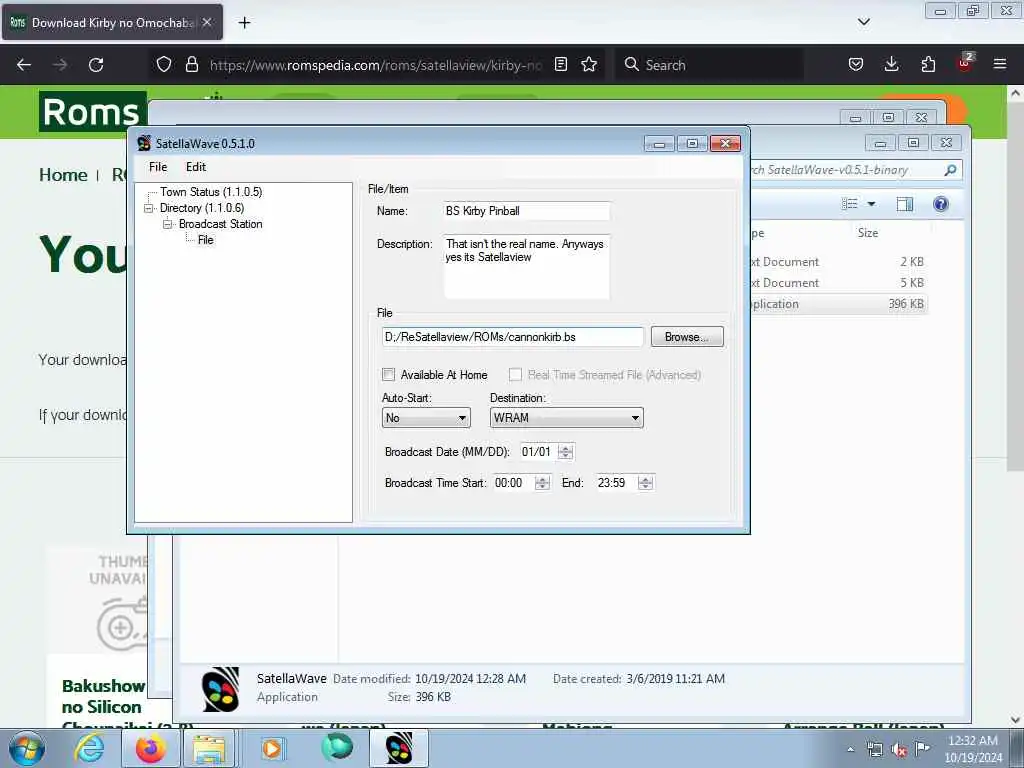Screen dimensions: 1024x768
Task: Select Town Status (1.1.0.5) in tree
Action: 211,192
